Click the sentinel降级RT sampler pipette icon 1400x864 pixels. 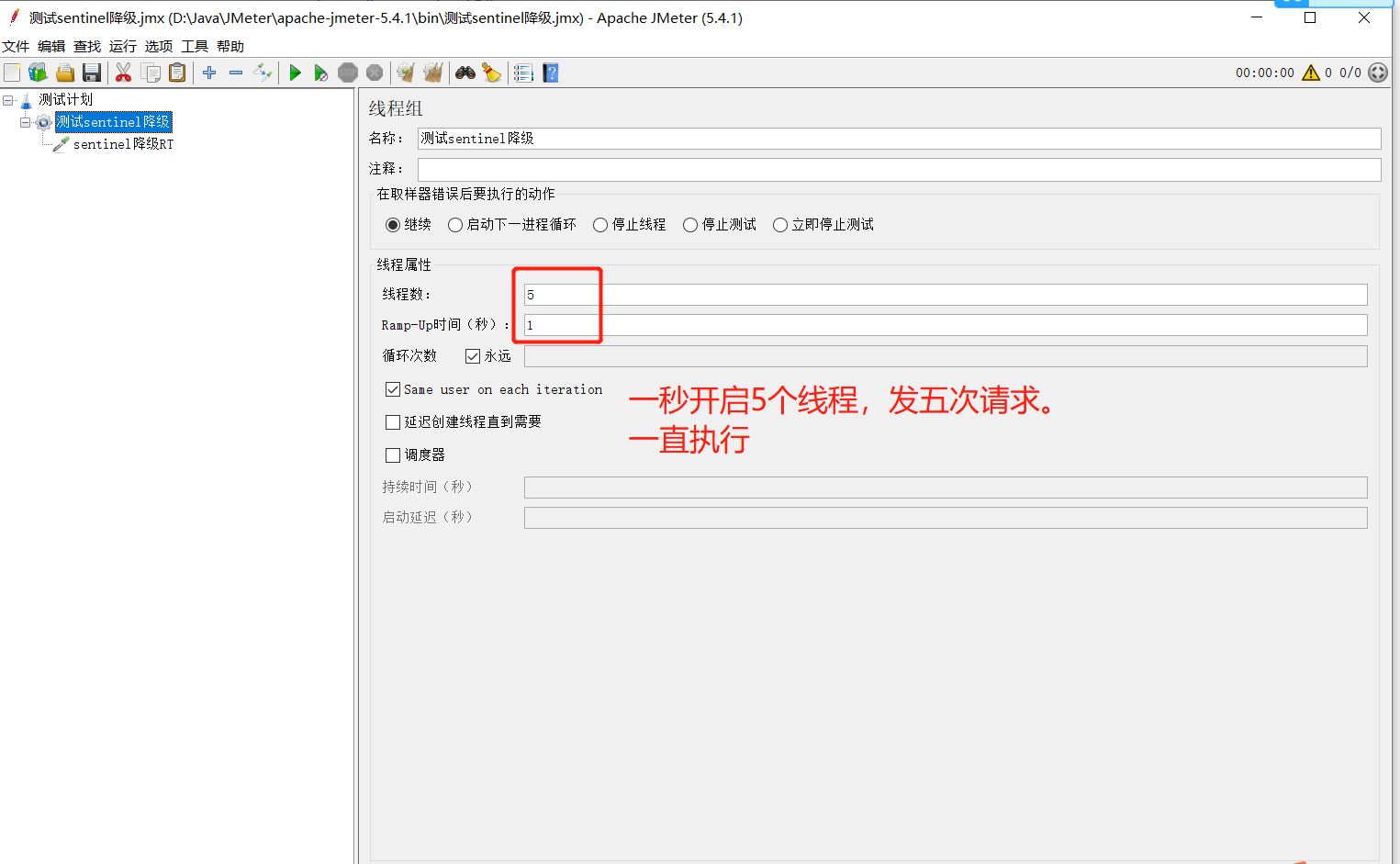pos(61,144)
